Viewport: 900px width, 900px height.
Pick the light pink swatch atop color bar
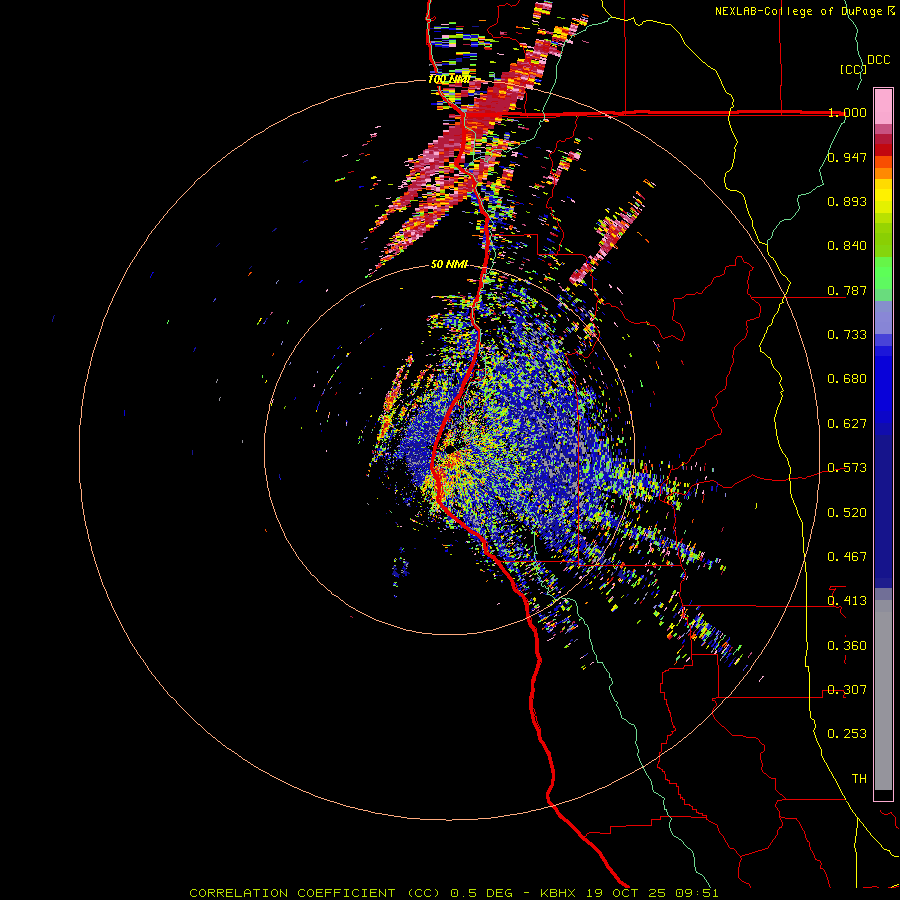(883, 107)
